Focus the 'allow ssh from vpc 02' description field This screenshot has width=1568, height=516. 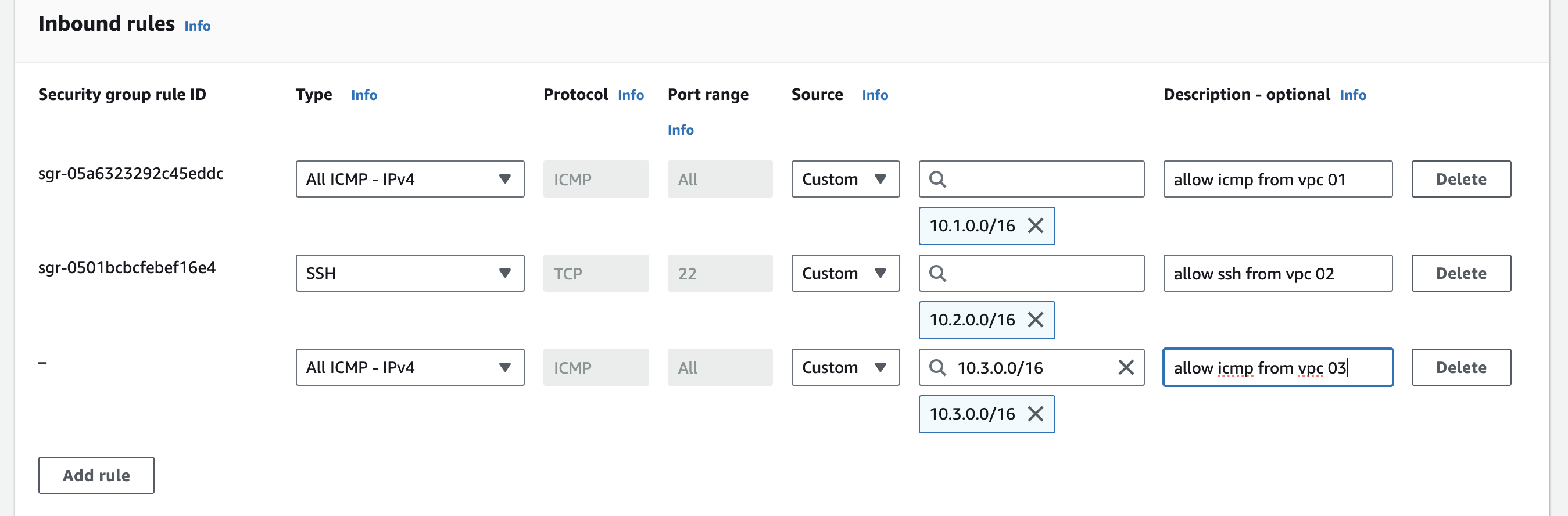click(x=1277, y=274)
